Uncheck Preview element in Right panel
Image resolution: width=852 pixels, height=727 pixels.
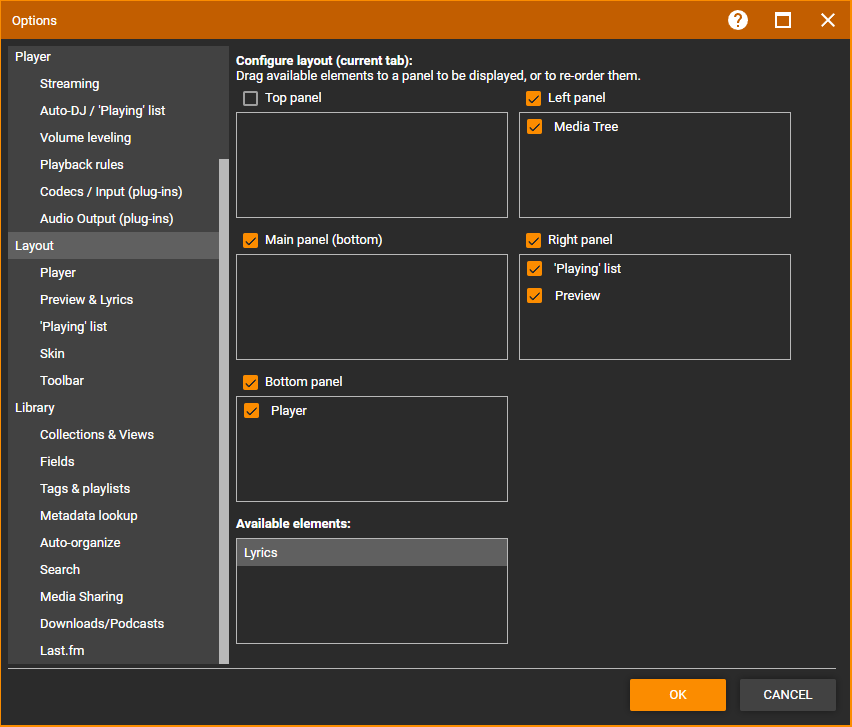535,296
